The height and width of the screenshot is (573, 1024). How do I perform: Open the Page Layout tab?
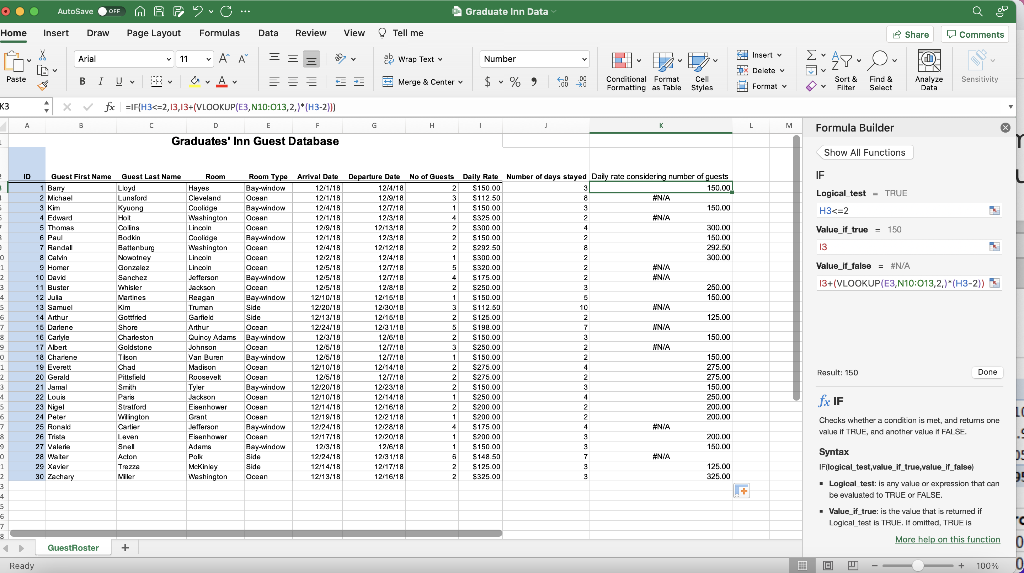pos(153,33)
